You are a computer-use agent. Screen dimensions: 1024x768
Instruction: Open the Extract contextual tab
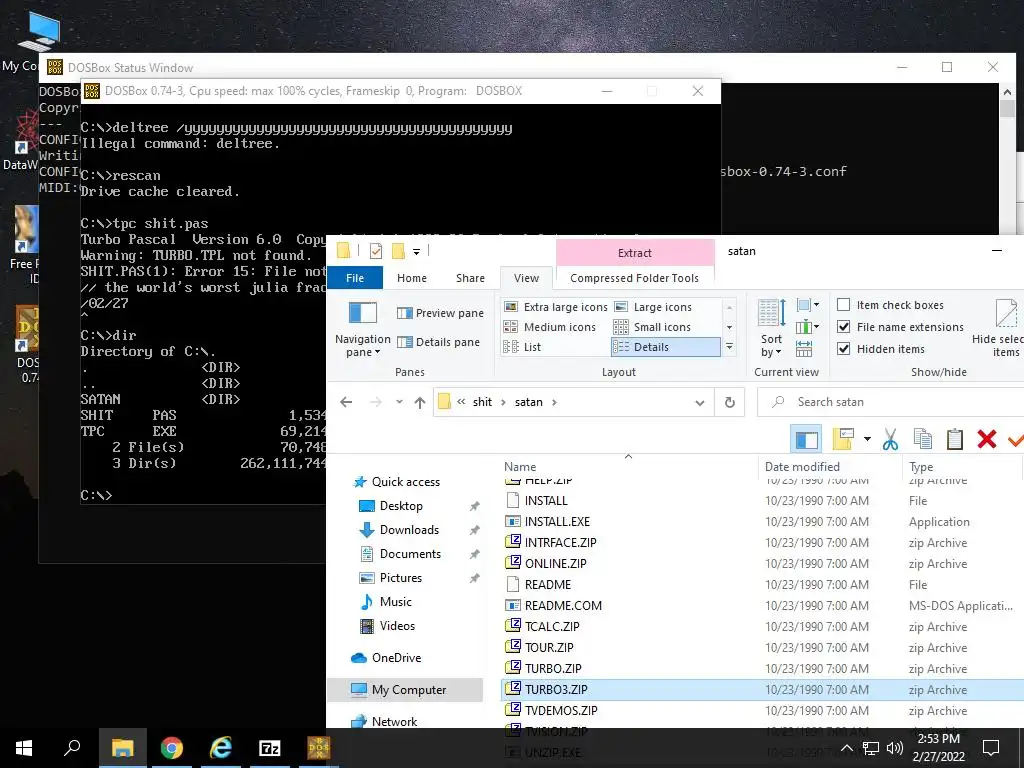(x=635, y=253)
